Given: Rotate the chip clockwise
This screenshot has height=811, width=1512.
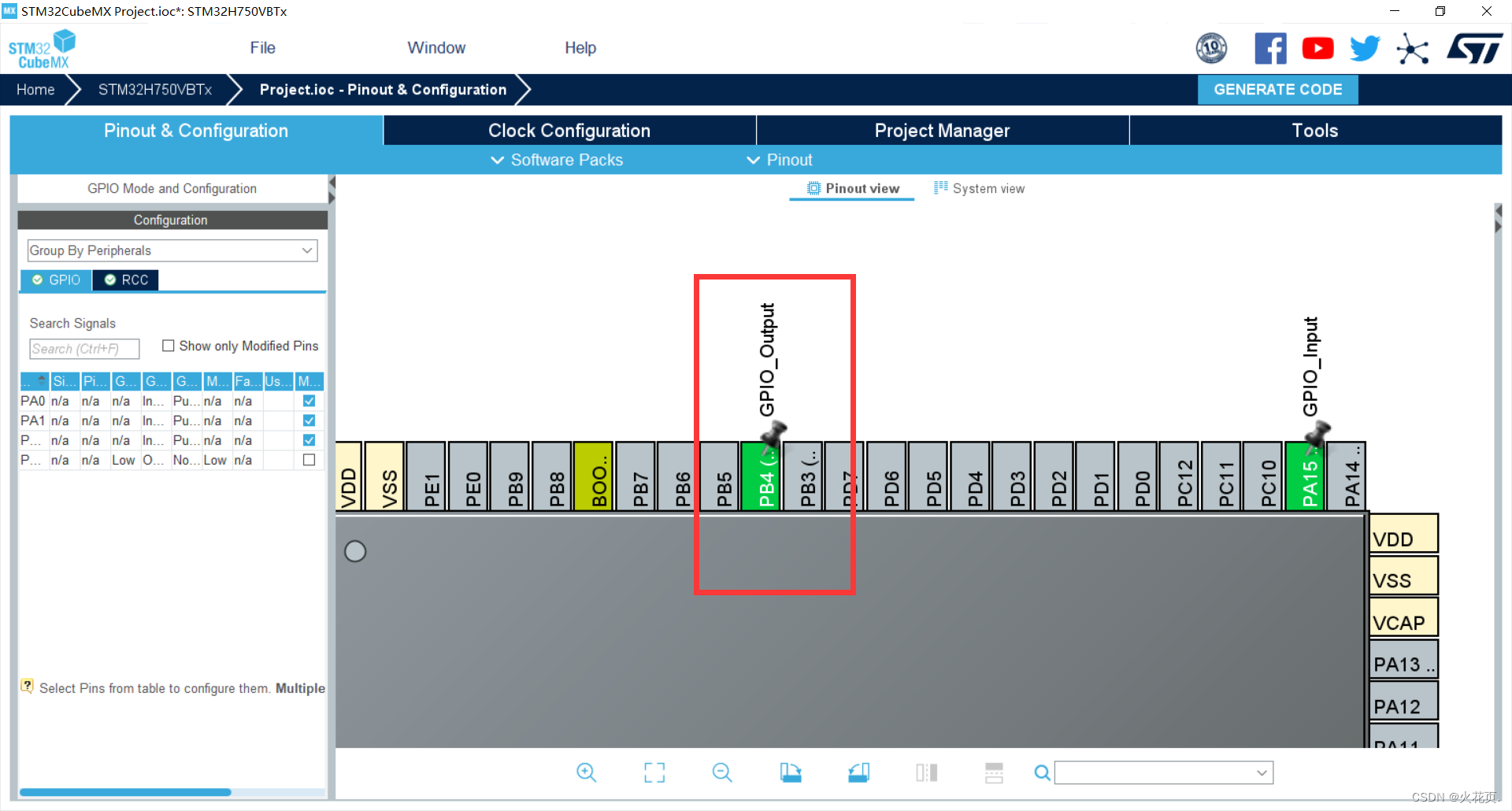Looking at the screenshot, I should 791,772.
